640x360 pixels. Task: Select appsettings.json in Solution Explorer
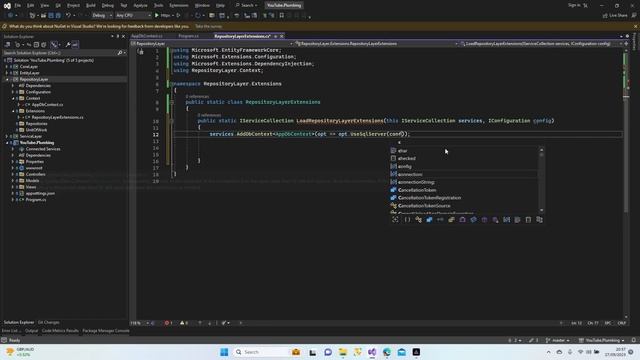tap(40, 193)
